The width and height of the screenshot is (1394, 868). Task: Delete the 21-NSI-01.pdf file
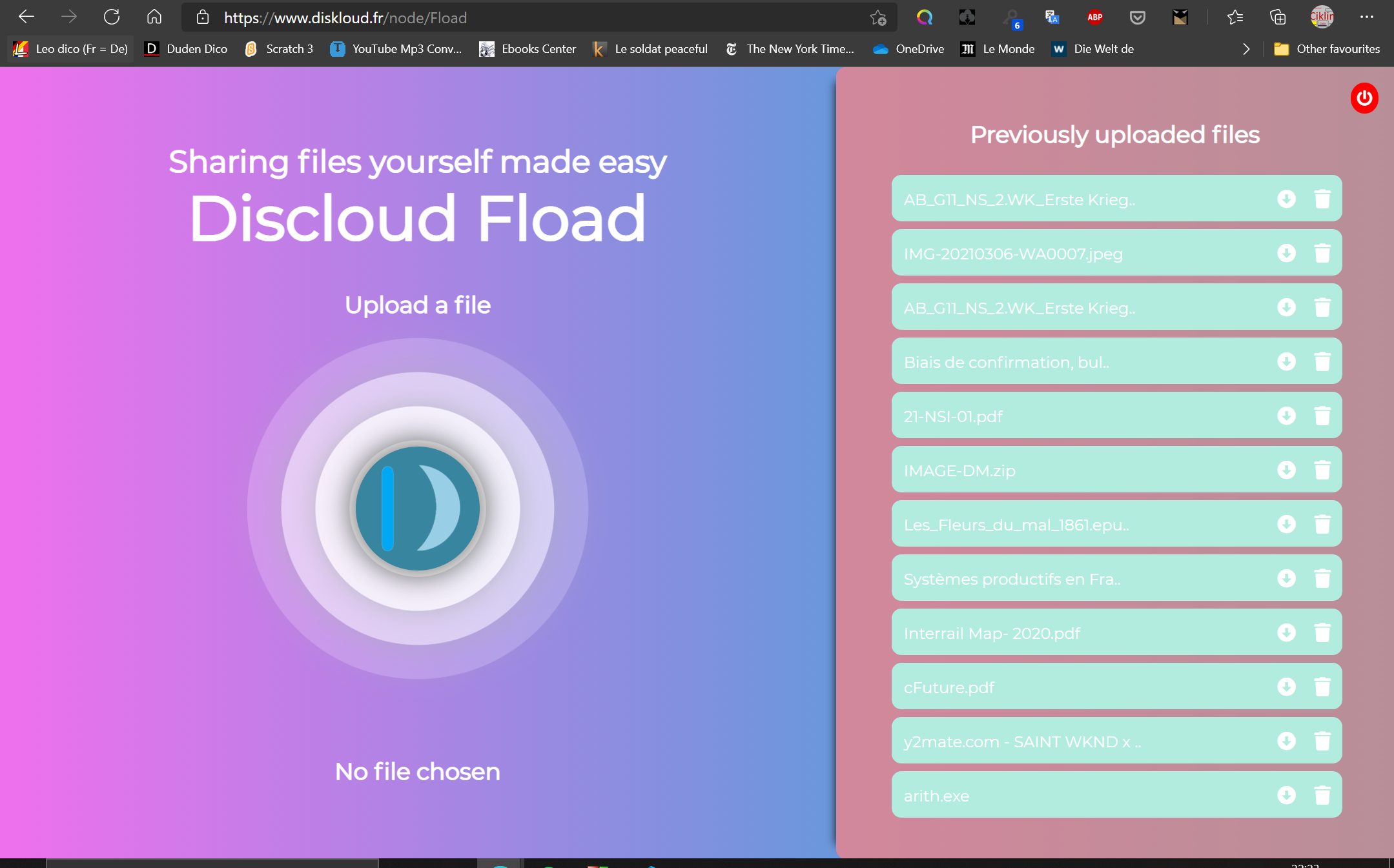[1322, 416]
